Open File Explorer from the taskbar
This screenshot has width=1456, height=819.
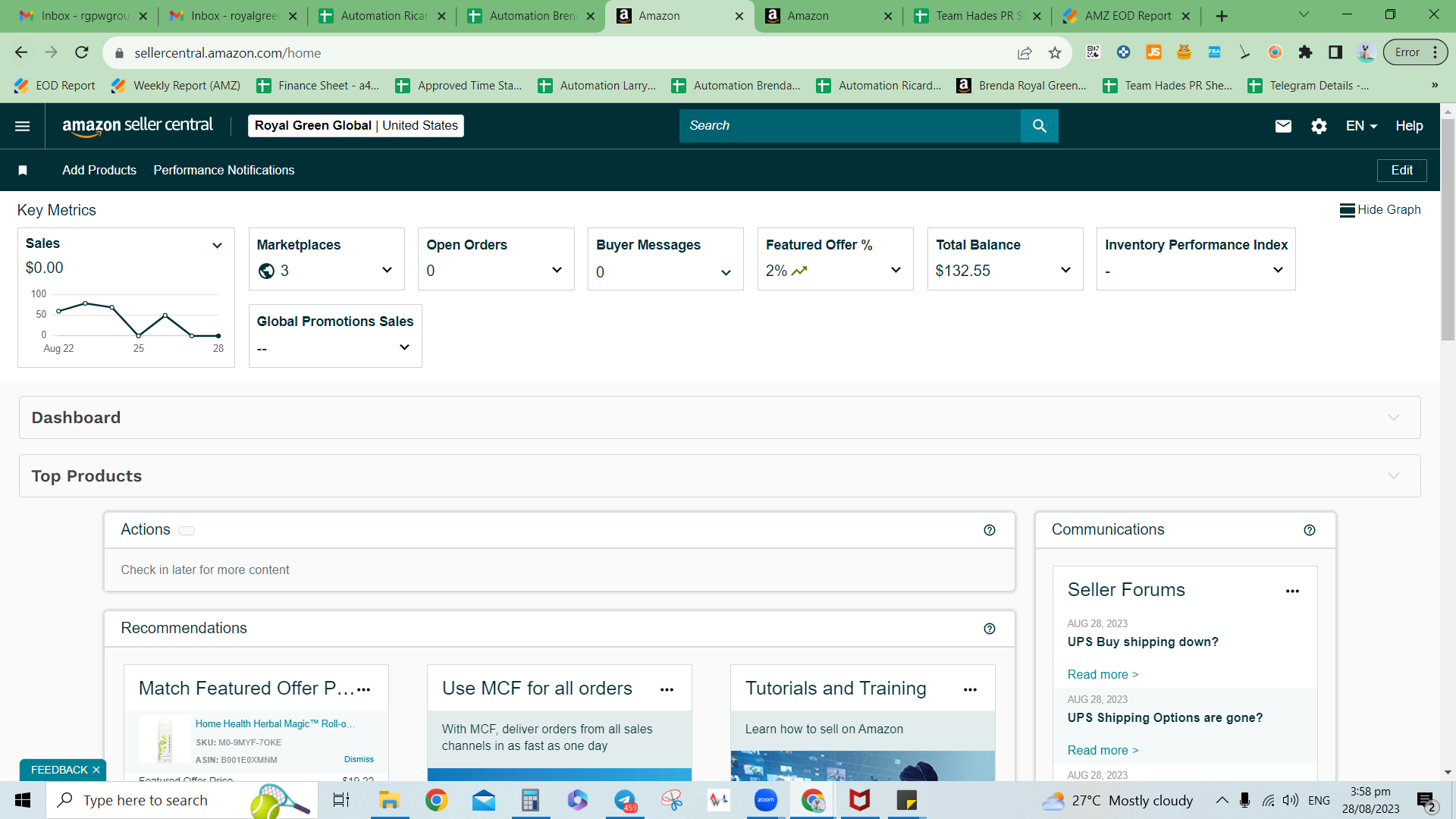[x=389, y=800]
